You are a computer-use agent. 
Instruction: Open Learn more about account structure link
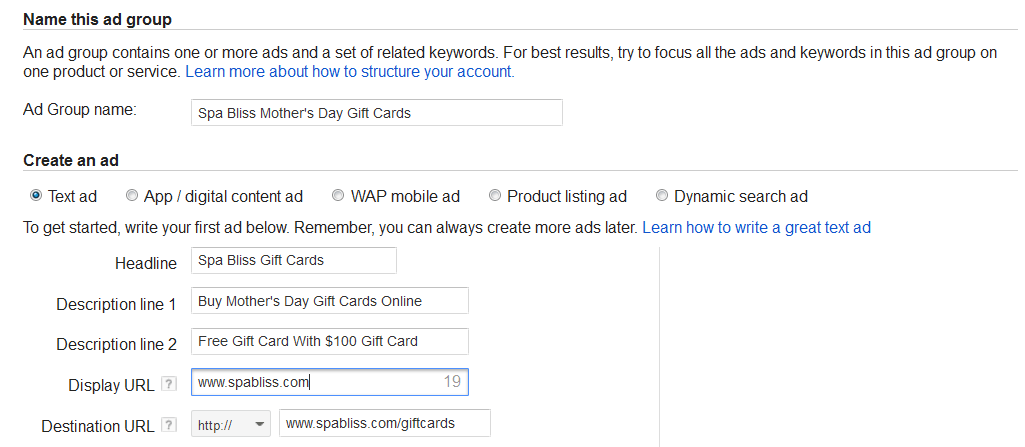350,72
